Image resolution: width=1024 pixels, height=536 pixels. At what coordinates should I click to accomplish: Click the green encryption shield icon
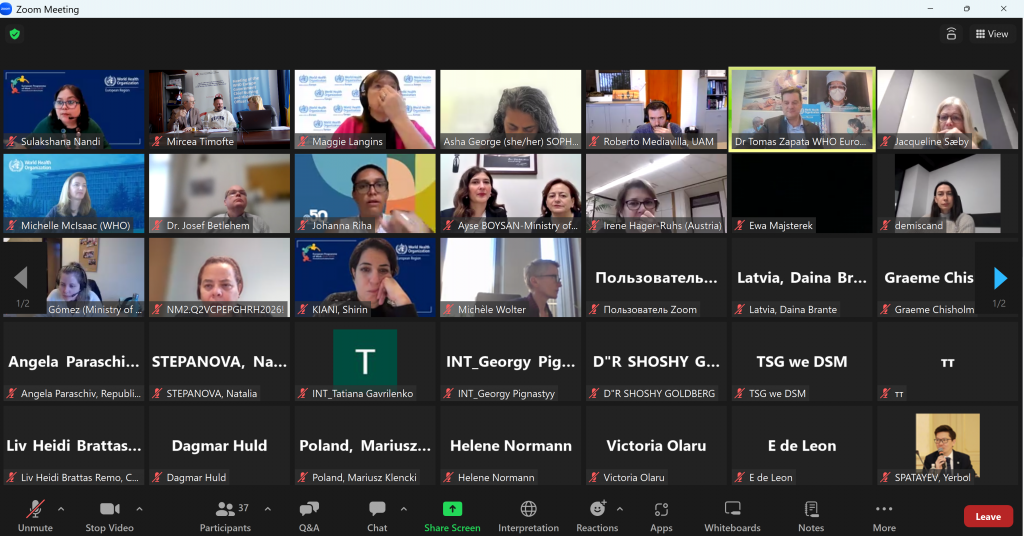(x=14, y=34)
